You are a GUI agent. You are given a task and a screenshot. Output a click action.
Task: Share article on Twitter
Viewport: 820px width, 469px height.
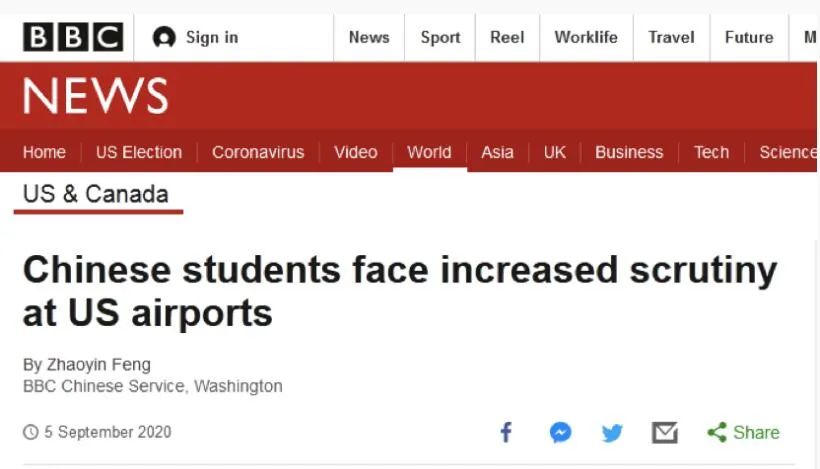612,433
